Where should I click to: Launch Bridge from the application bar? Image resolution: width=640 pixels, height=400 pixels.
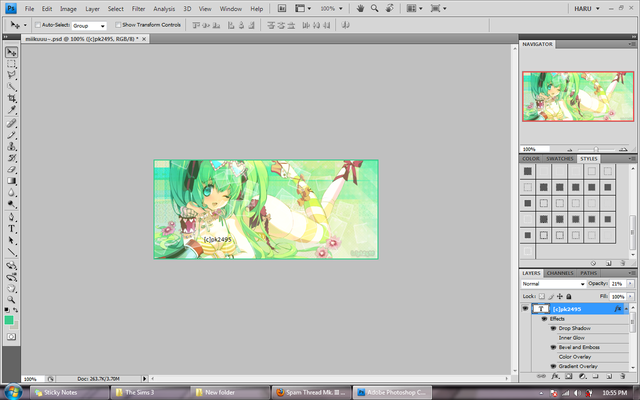point(282,8)
